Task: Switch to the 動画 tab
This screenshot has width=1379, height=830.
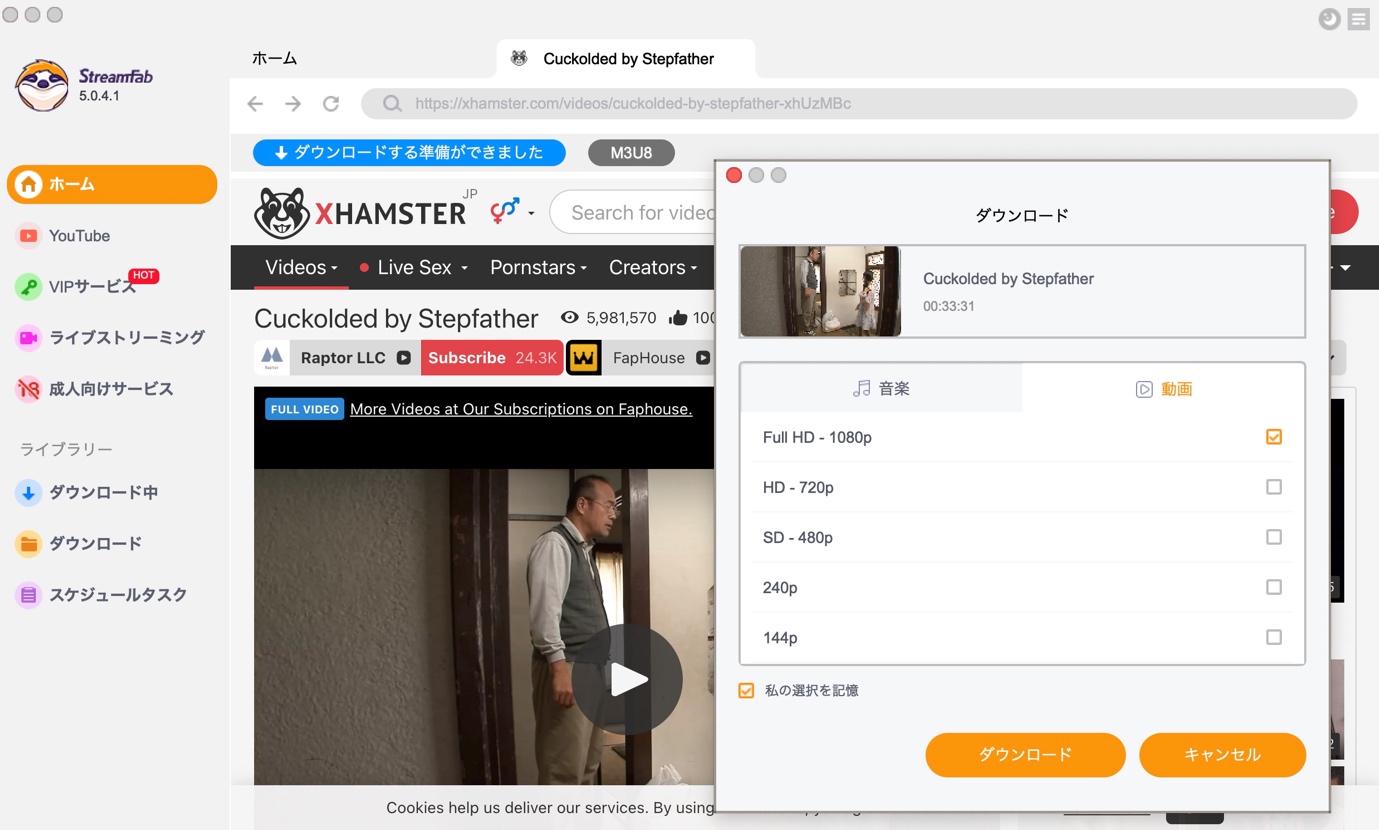Action: click(1163, 388)
